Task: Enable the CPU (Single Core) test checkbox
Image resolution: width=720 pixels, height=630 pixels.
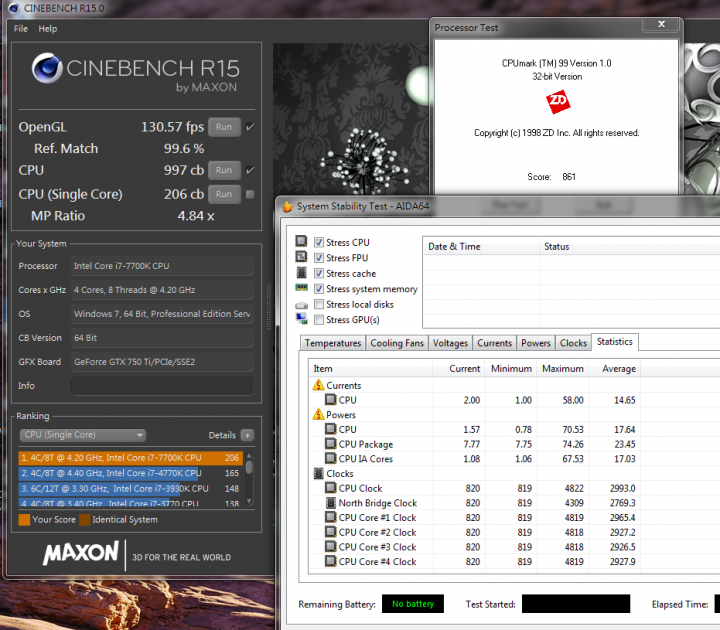Action: pyautogui.click(x=250, y=194)
